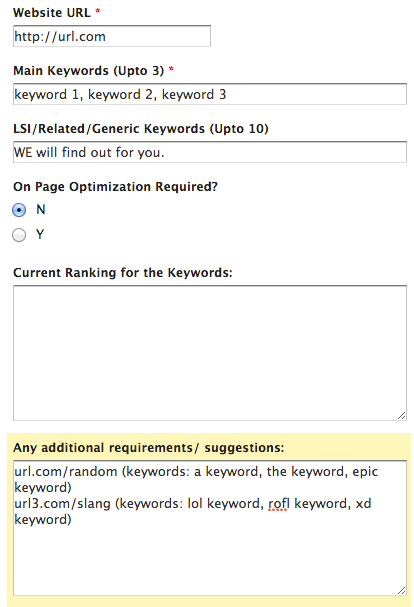Select the N radio button
414x607 pixels.
click(19, 210)
